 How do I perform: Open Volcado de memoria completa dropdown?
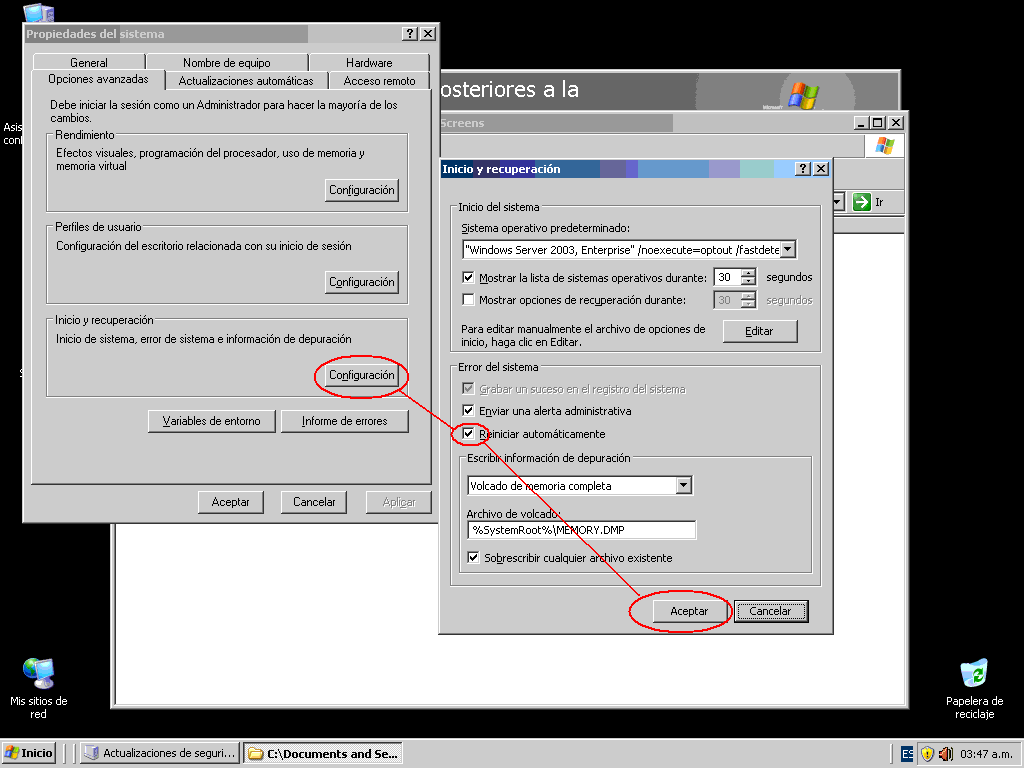click(684, 485)
